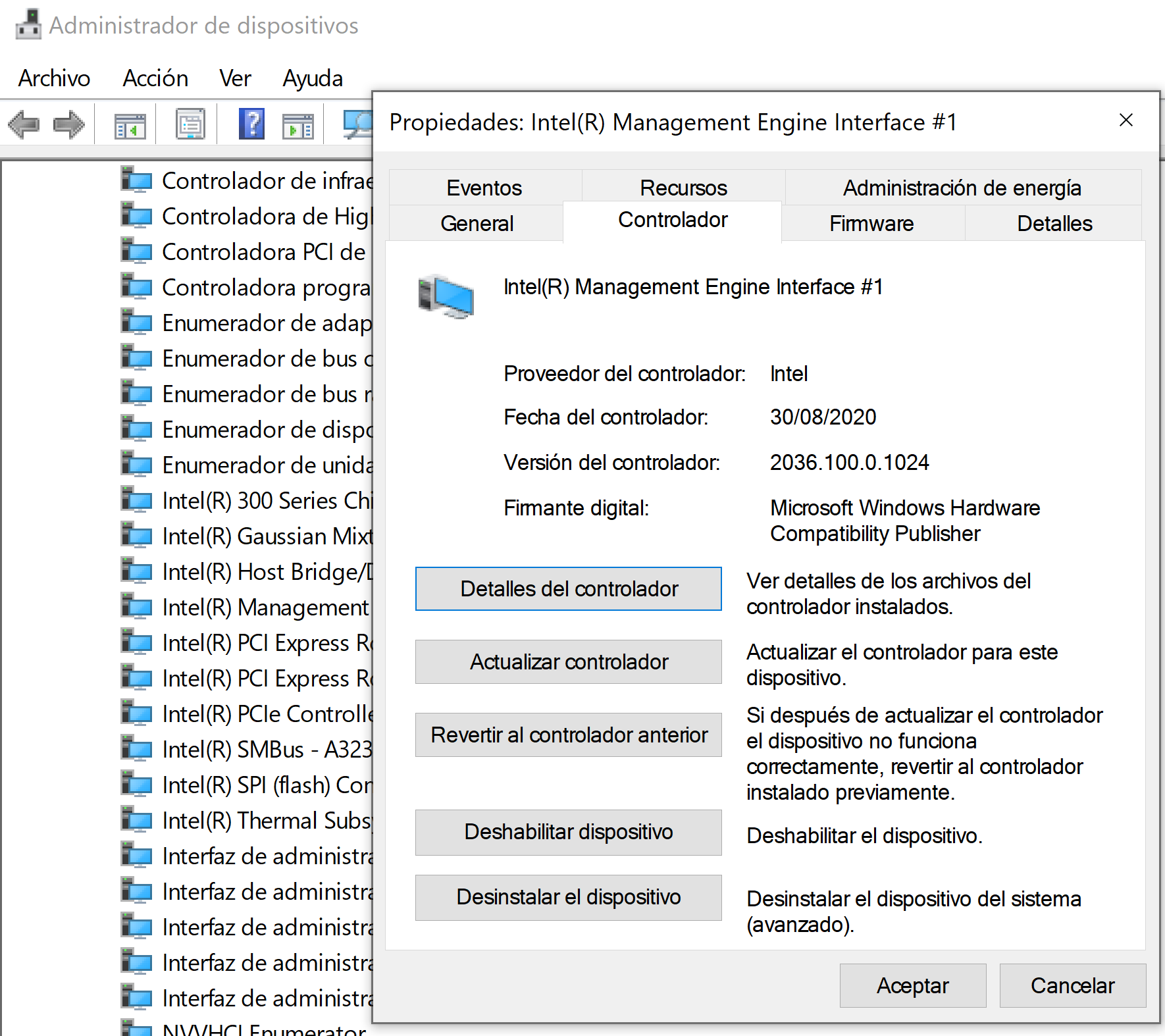The image size is (1165, 1036).
Task: Click the device icon beside Controladora de Hig
Action: pos(137,215)
